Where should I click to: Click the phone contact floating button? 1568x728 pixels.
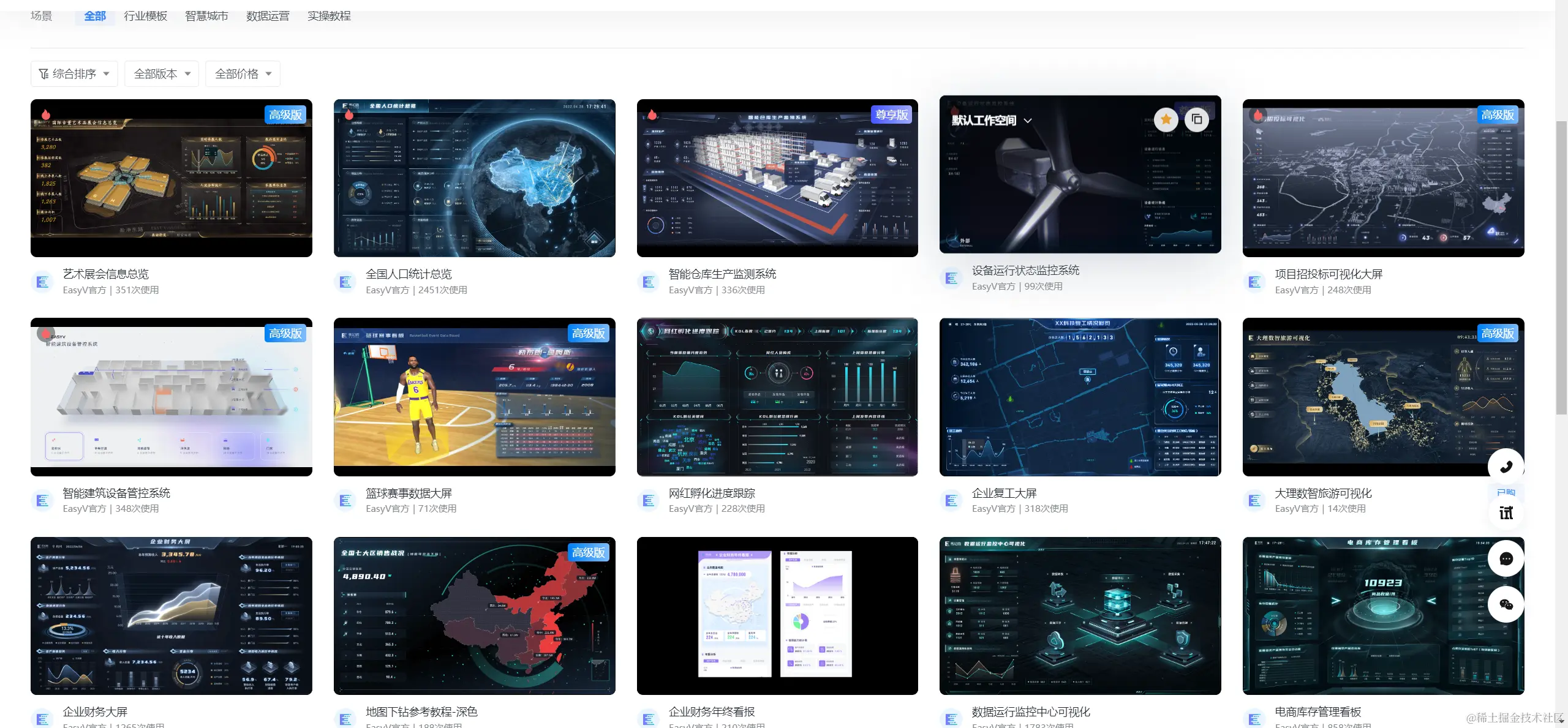[1506, 467]
